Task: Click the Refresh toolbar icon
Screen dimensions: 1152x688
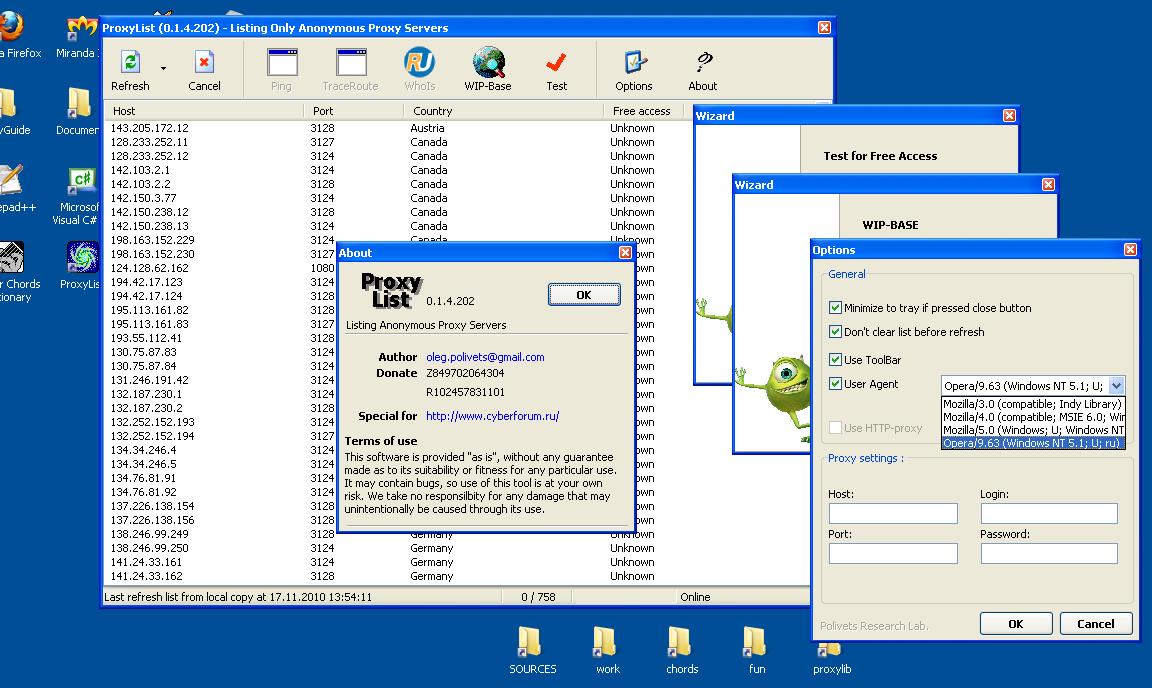Action: pos(130,62)
